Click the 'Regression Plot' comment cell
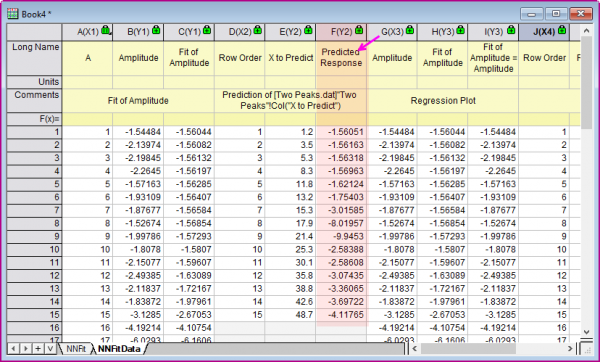Image resolution: width=600 pixels, height=362 pixels. [x=443, y=101]
